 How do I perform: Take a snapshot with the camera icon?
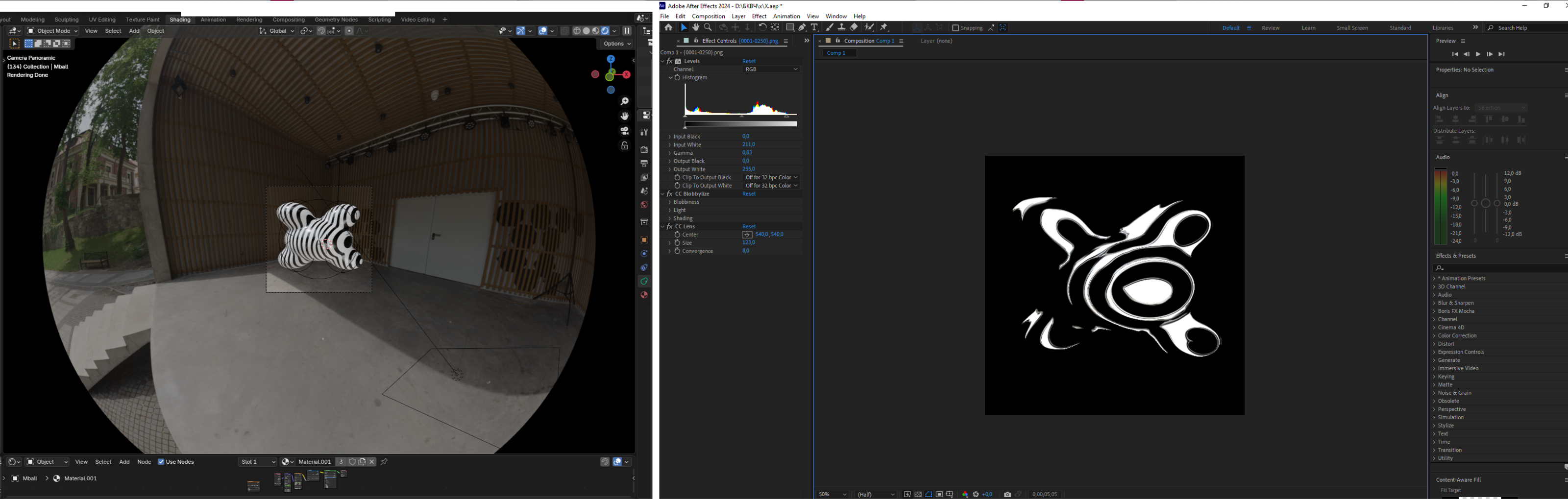point(1007,494)
